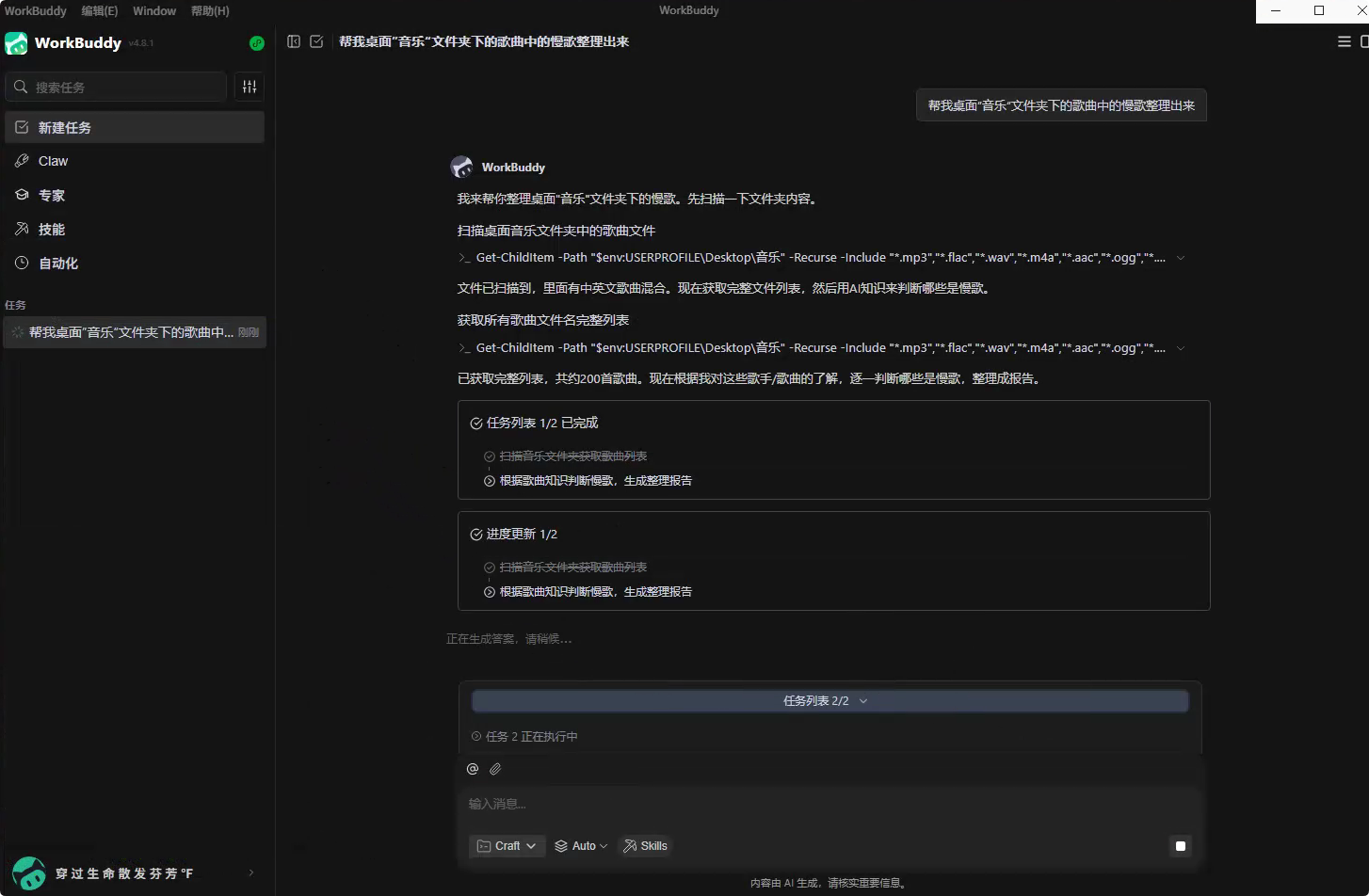
Task: Click the first PowerShell command prompt icon
Action: [464, 258]
